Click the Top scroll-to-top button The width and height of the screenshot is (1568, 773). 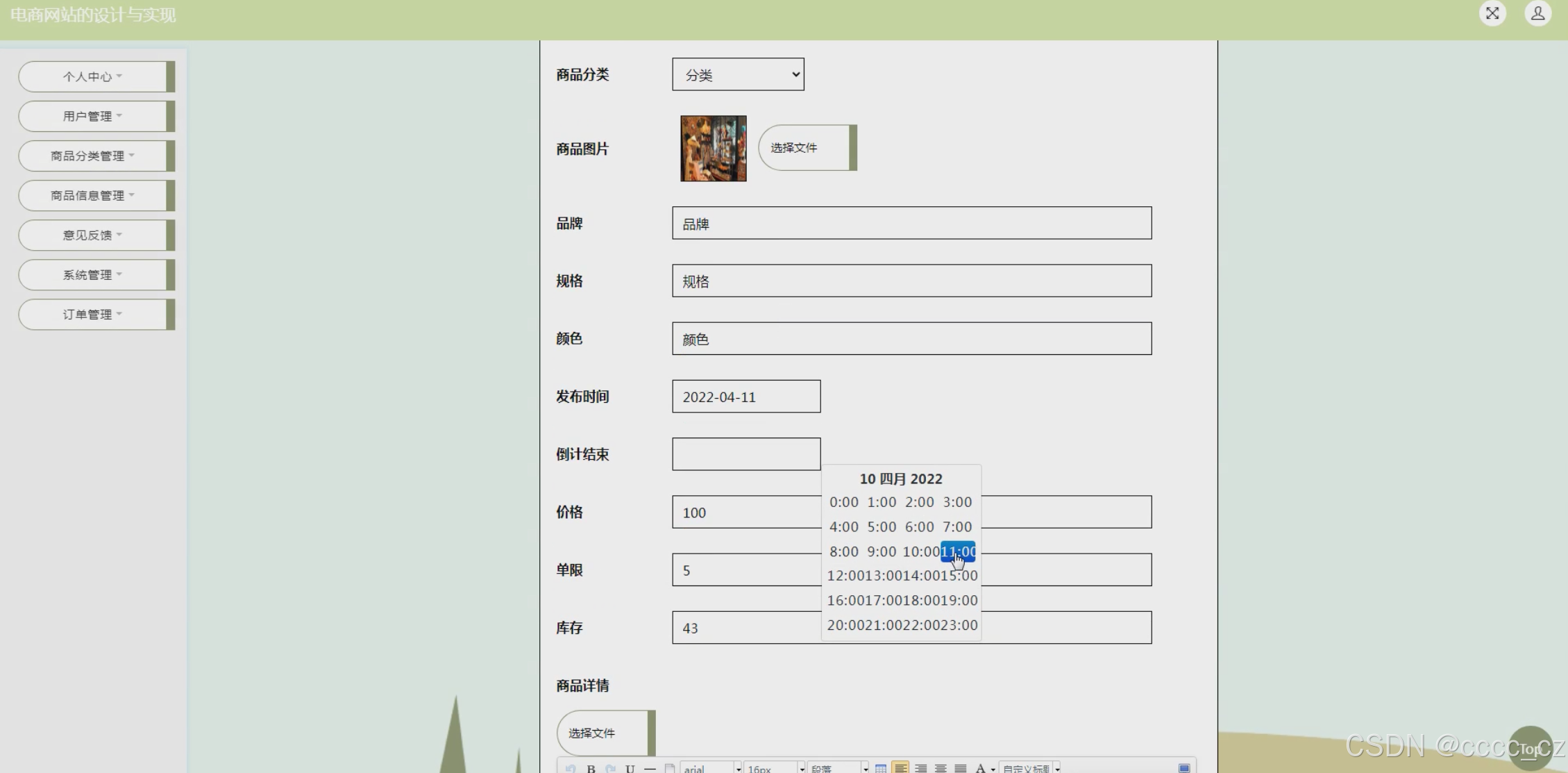tap(1530, 749)
